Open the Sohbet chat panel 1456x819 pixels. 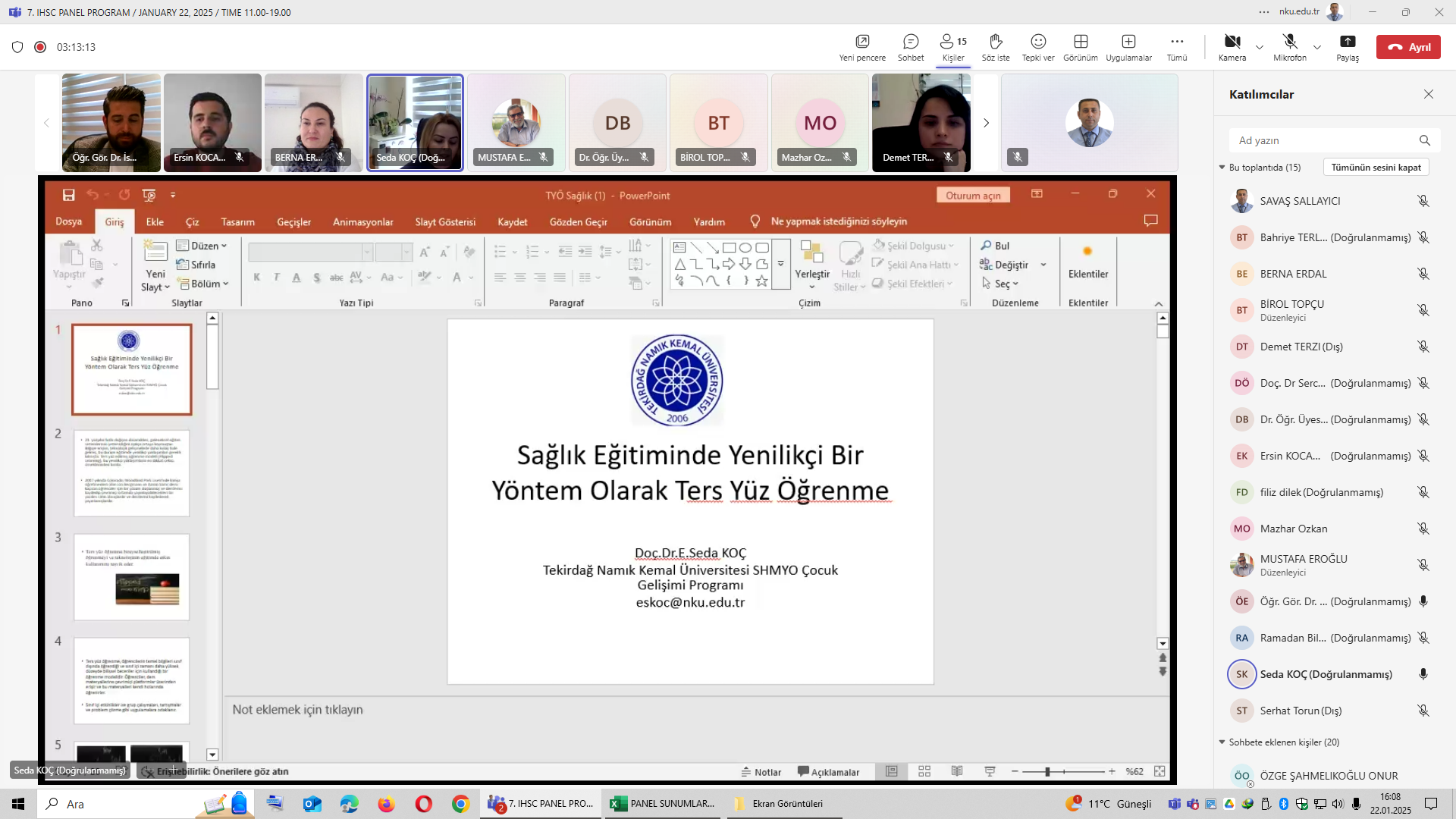(911, 47)
